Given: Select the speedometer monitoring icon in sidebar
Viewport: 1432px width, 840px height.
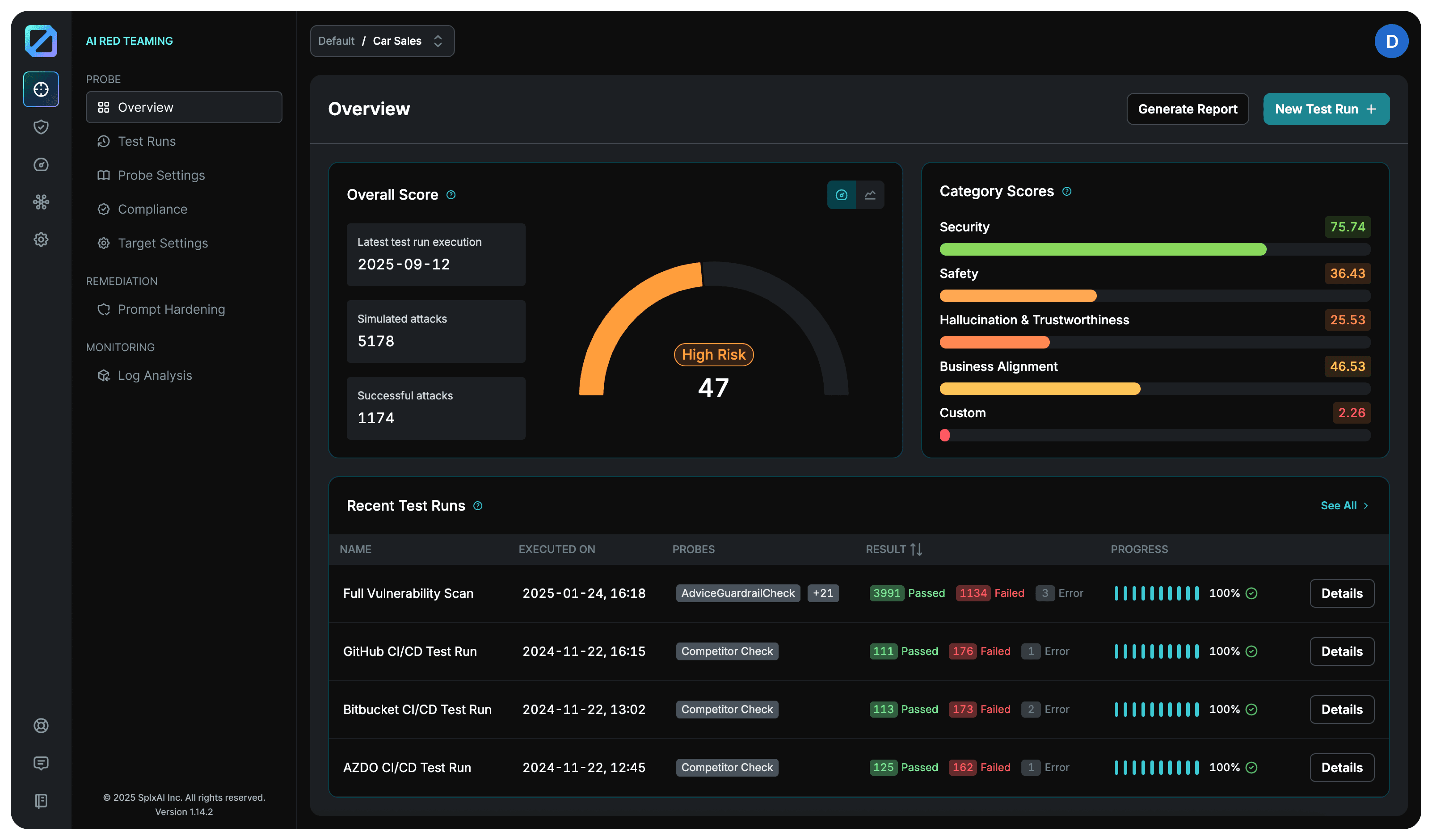Looking at the screenshot, I should pos(40,165).
